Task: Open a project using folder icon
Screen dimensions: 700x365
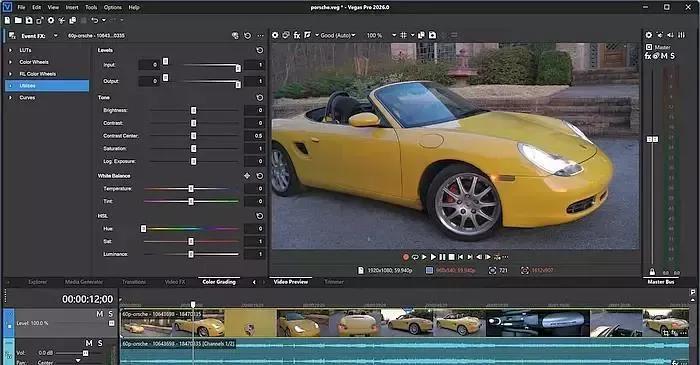Action: click(x=18, y=20)
